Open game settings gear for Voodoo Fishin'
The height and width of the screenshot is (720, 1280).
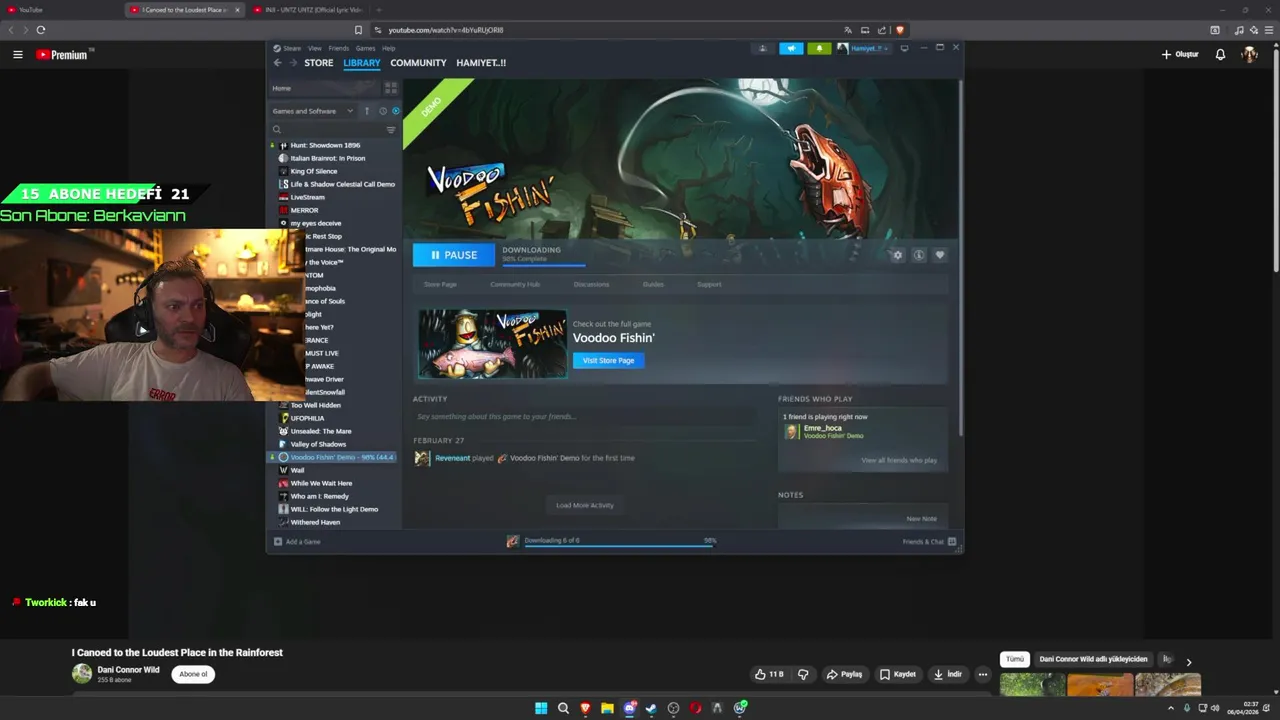897,255
